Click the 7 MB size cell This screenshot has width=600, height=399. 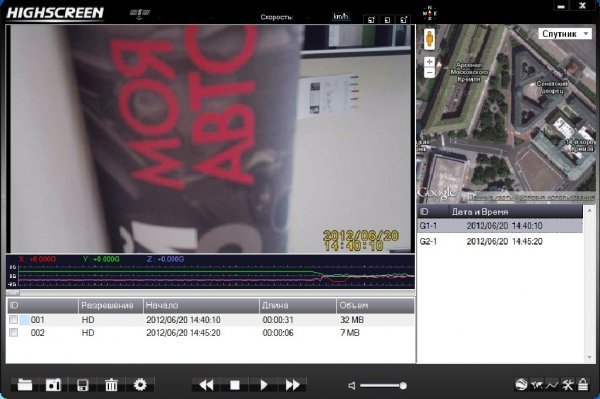[350, 333]
